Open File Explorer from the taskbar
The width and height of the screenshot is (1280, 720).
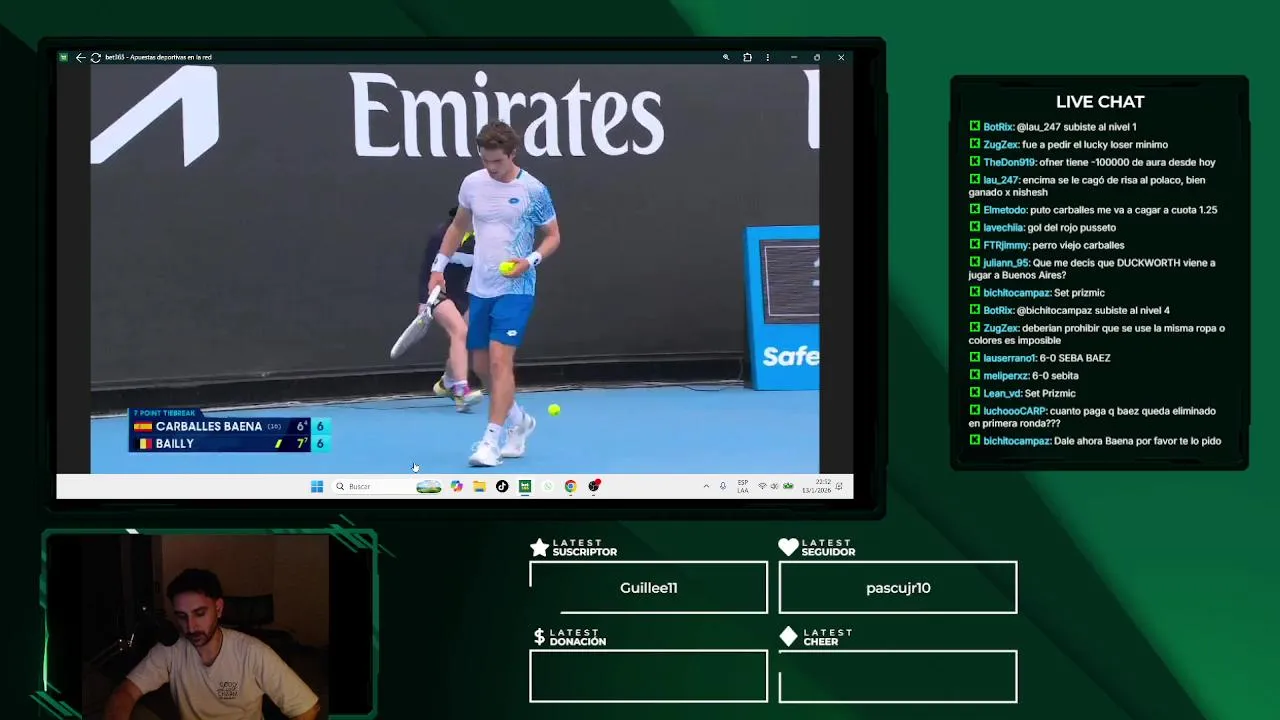point(479,486)
